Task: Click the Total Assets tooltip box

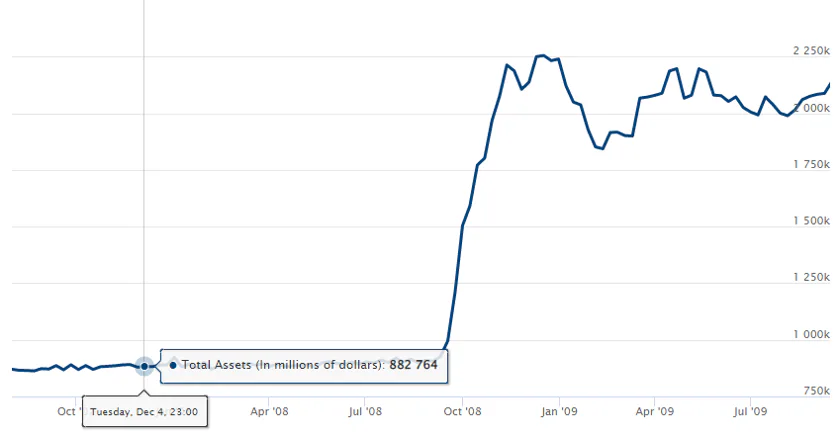Action: pyautogui.click(x=304, y=366)
